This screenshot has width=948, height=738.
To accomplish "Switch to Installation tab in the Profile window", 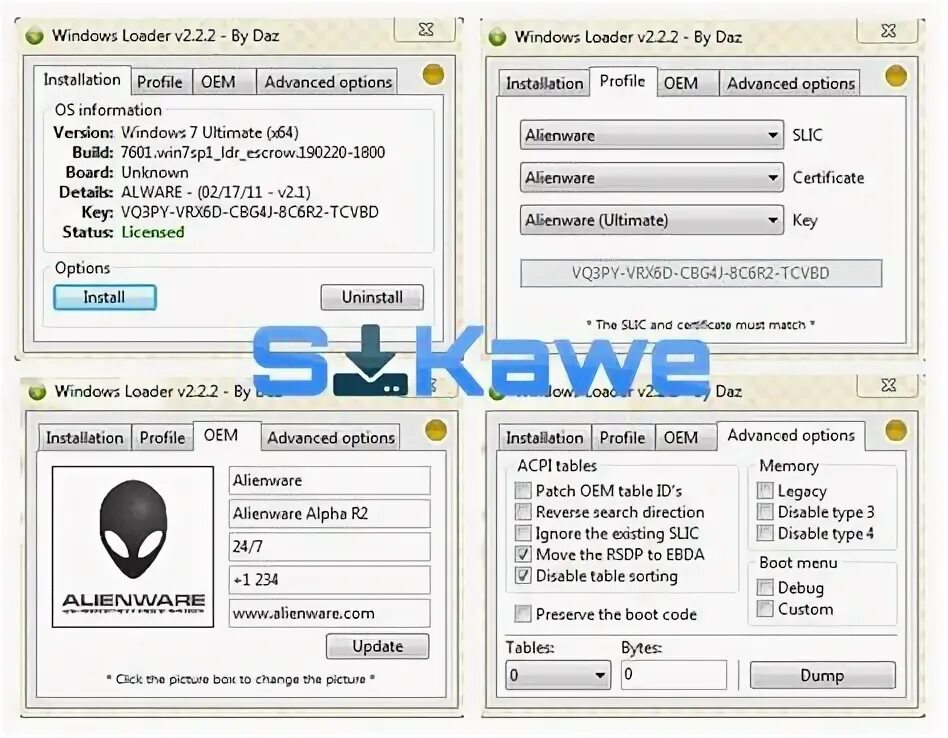I will pyautogui.click(x=544, y=83).
